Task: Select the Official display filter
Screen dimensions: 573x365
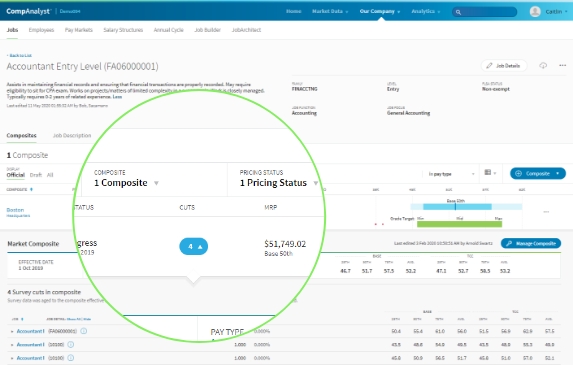Action: click(16, 175)
